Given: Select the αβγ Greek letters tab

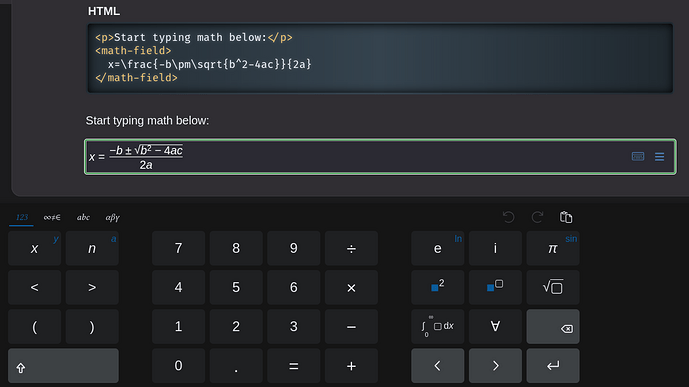Looking at the screenshot, I should [x=112, y=217].
